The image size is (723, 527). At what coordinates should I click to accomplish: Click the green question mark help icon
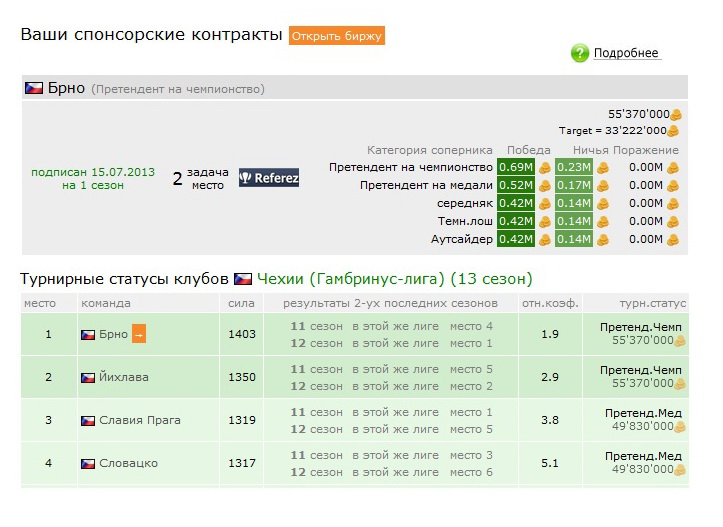coord(580,53)
